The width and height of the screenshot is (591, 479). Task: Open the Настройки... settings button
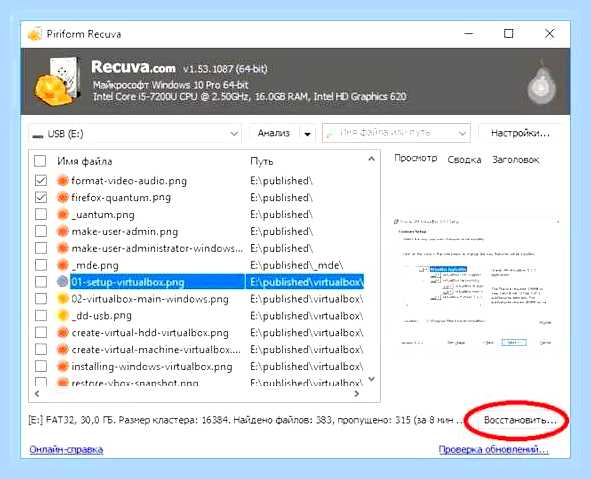520,133
